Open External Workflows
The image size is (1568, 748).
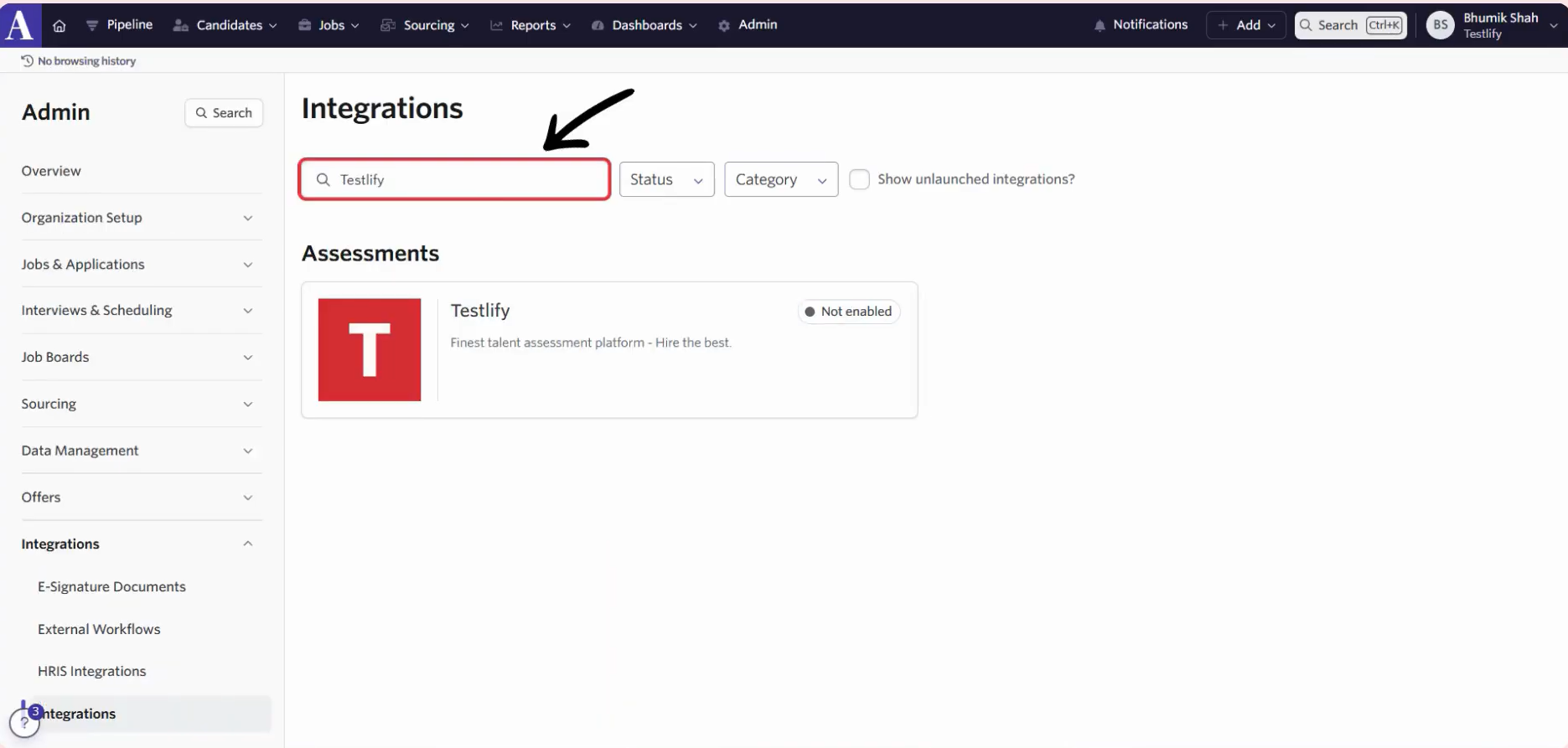[x=99, y=630]
